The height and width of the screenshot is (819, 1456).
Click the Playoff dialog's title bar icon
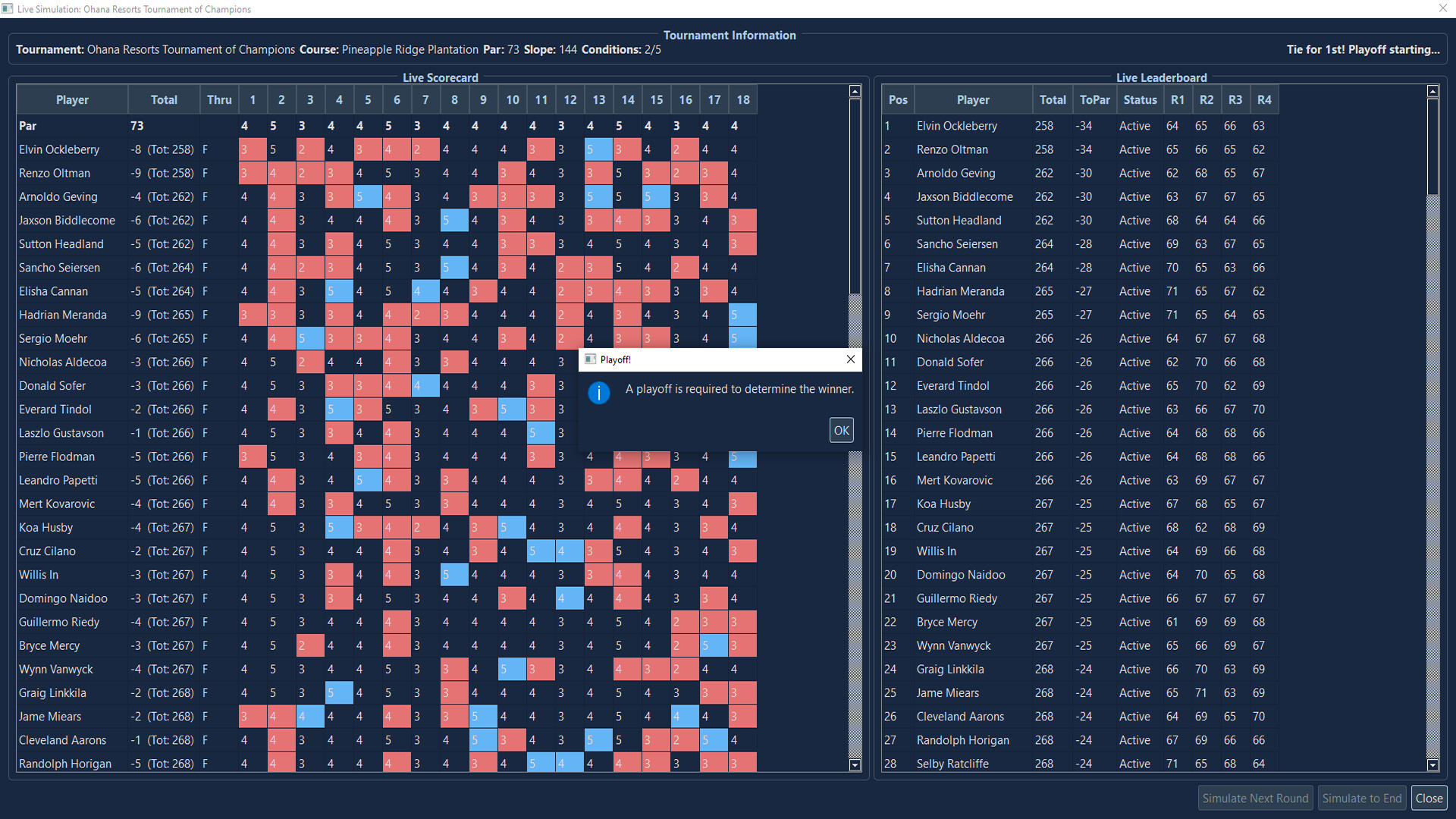click(x=592, y=359)
